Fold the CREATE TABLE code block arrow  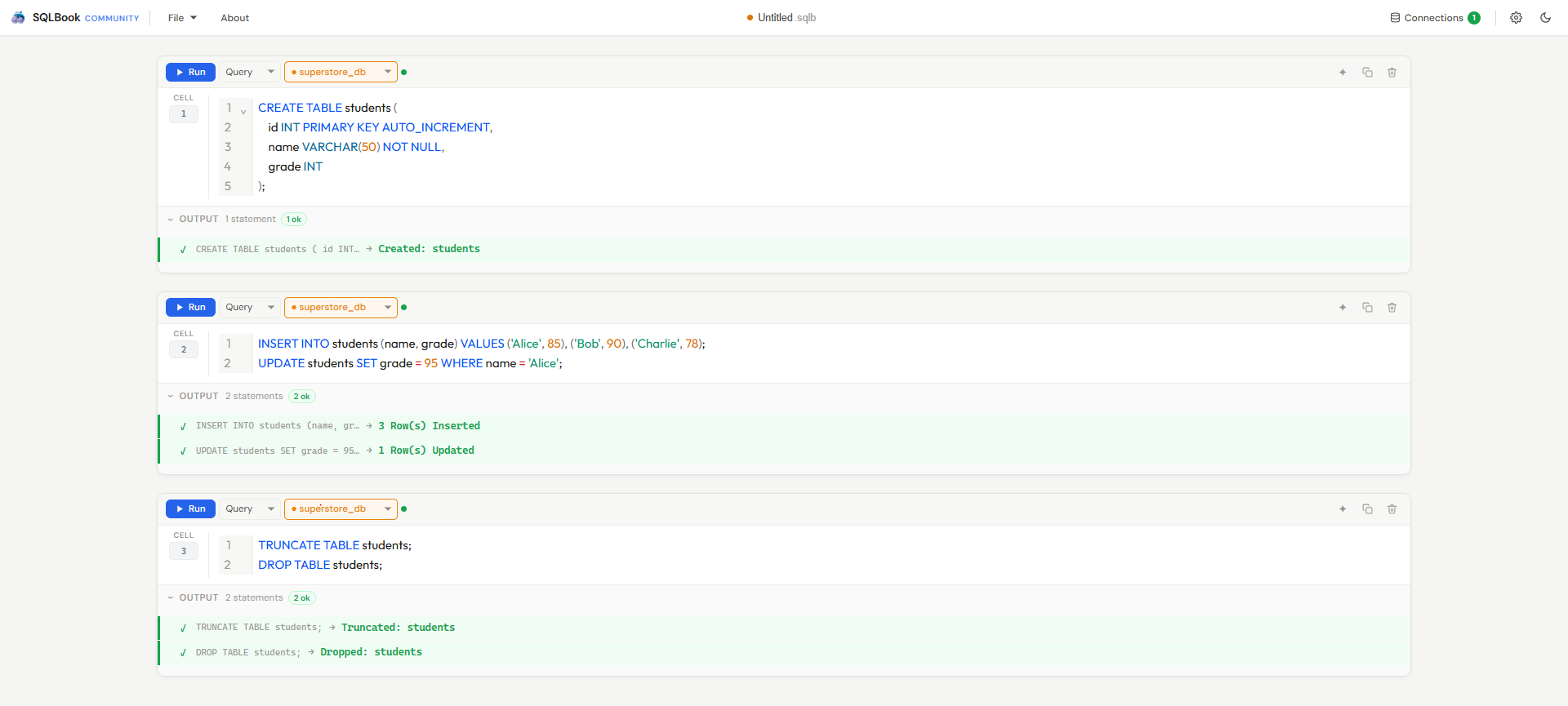pos(243,112)
